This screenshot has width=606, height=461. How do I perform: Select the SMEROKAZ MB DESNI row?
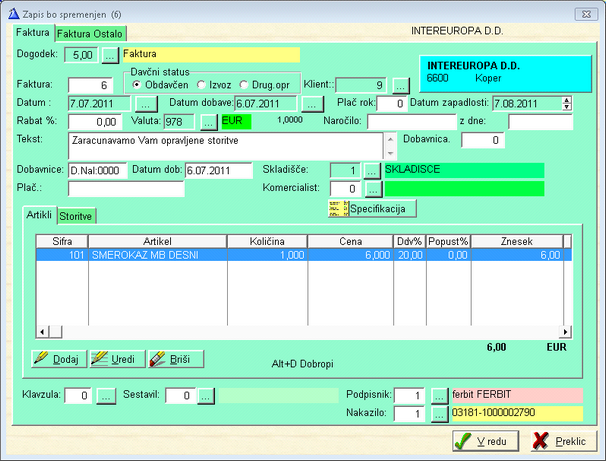(x=304, y=255)
